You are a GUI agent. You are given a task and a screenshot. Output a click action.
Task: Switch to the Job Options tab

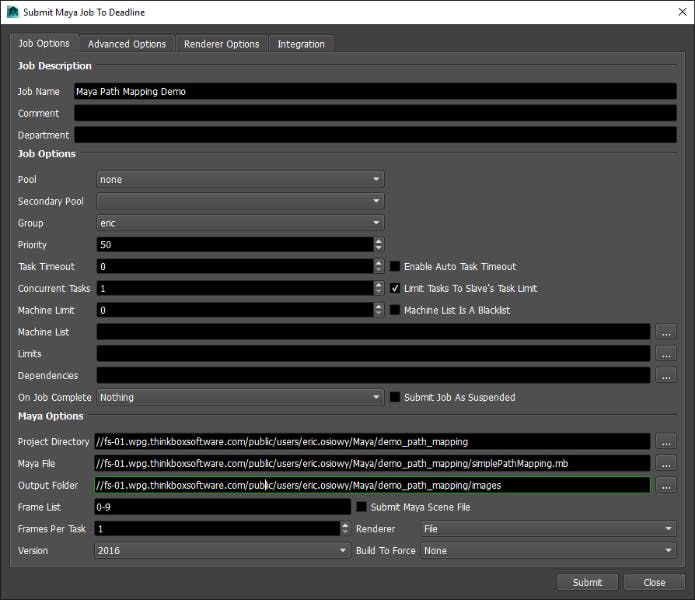(44, 43)
